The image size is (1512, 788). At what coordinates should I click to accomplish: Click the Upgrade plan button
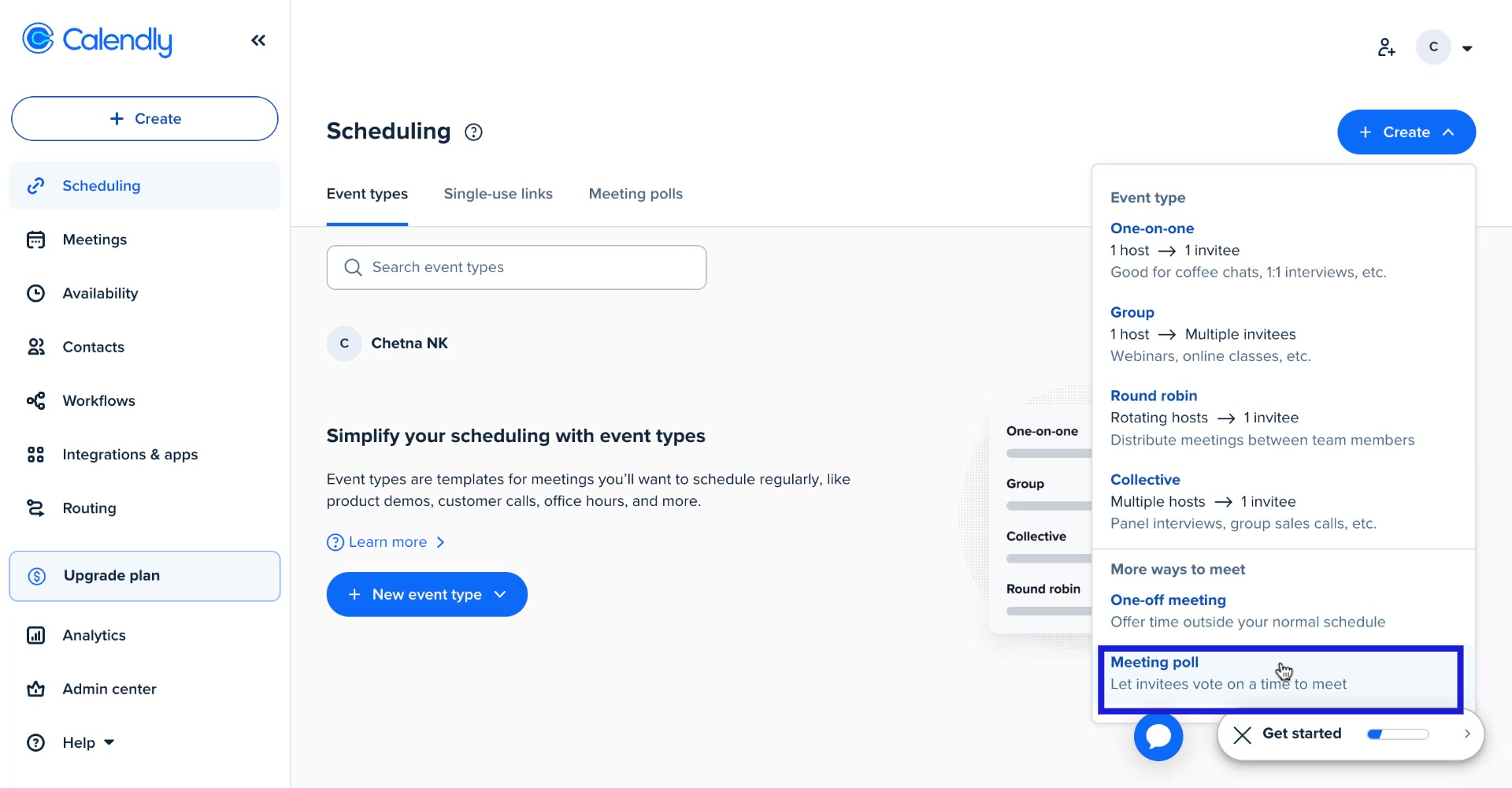[145, 576]
